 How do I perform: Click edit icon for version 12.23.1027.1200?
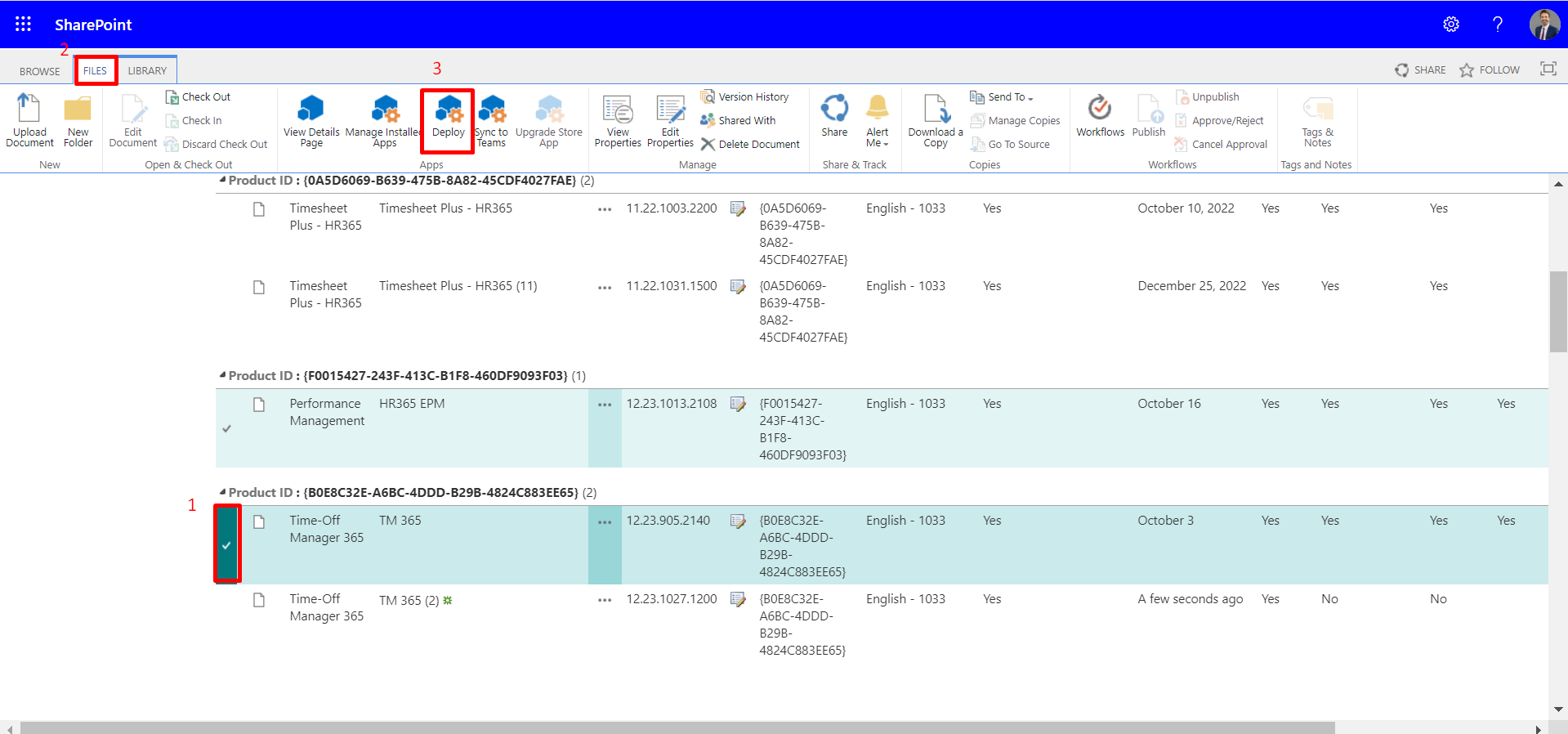[x=738, y=600]
